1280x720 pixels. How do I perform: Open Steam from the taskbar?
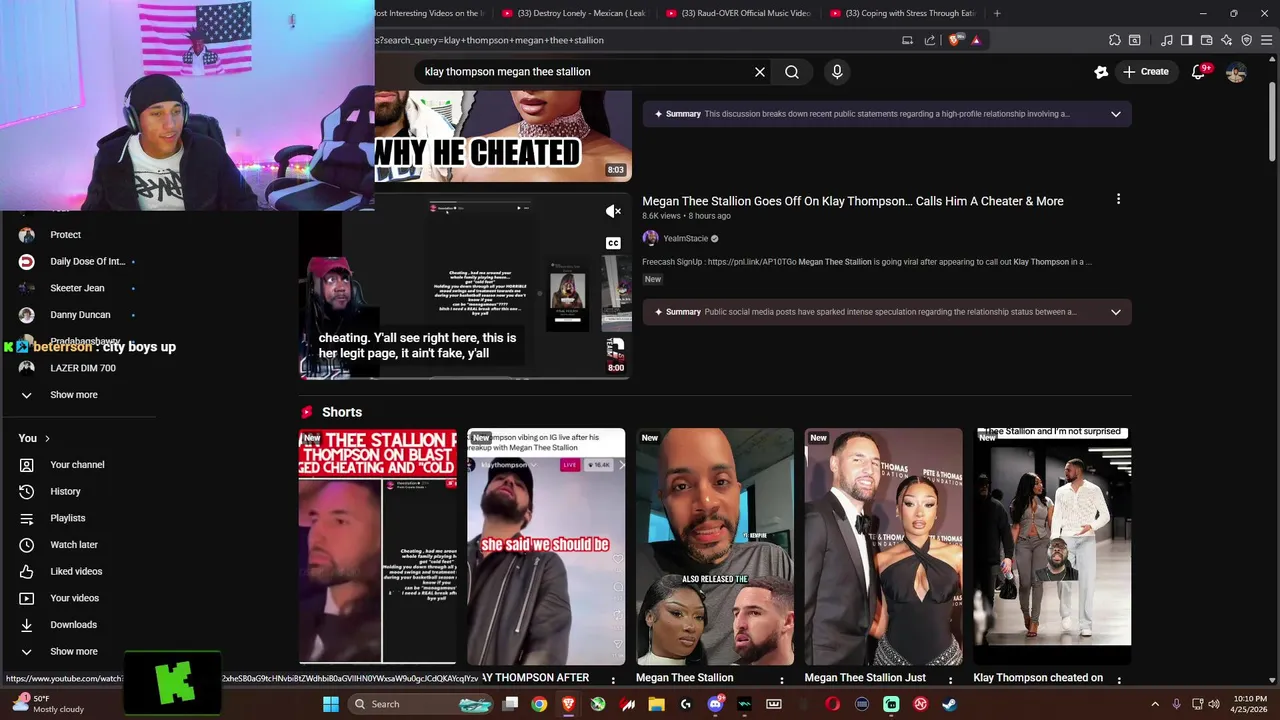point(950,704)
